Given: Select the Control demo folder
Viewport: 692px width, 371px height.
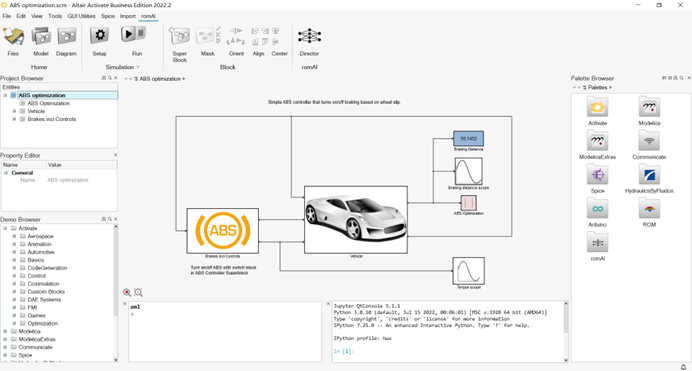Looking at the screenshot, I should [37, 276].
